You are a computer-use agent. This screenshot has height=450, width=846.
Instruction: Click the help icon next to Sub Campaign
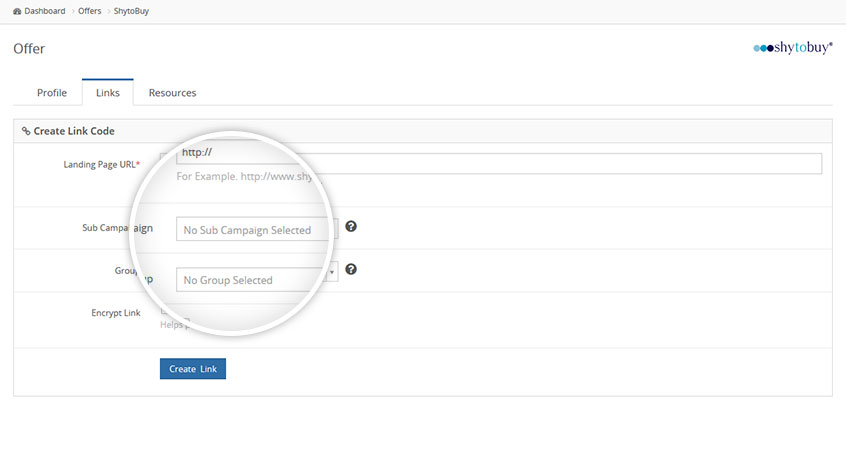tap(351, 227)
